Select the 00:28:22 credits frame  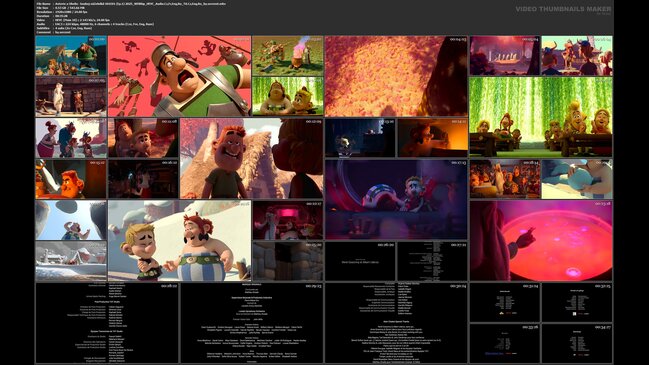pos(107,323)
